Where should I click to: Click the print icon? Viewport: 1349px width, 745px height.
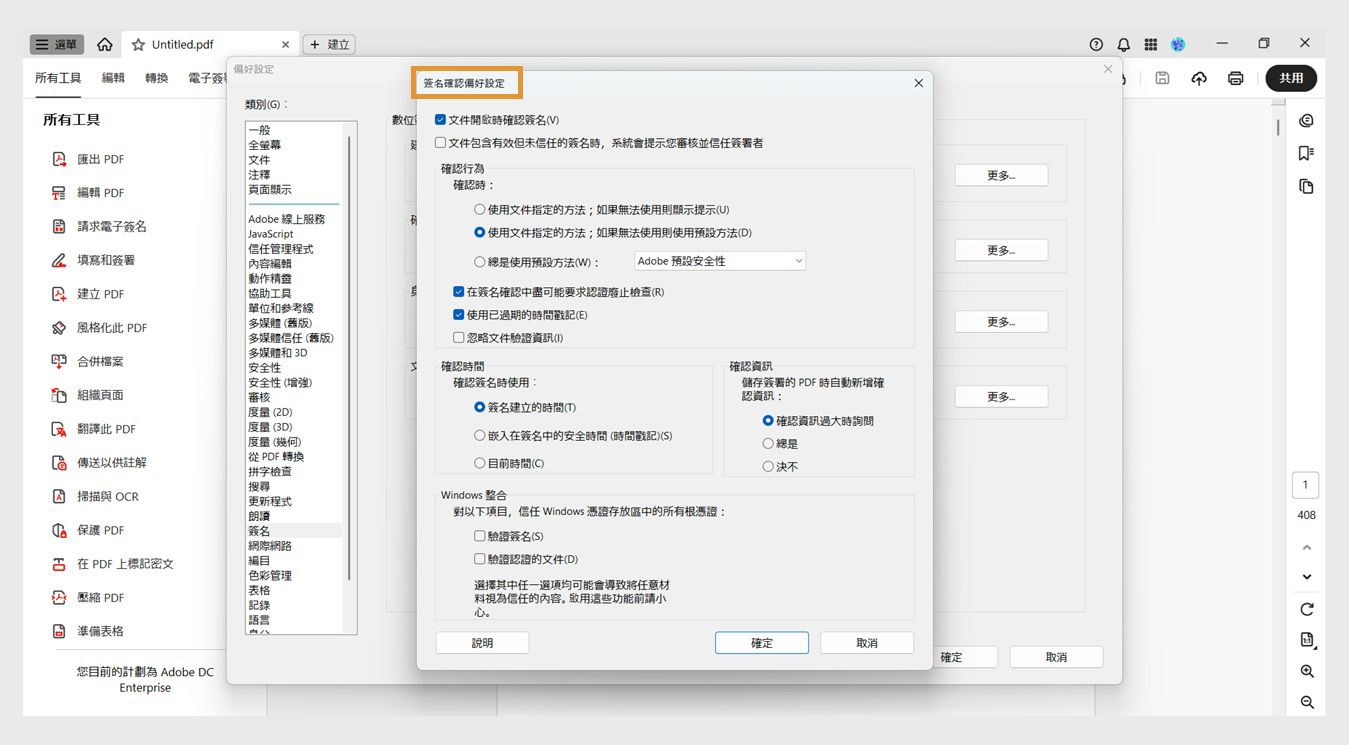(x=1235, y=77)
